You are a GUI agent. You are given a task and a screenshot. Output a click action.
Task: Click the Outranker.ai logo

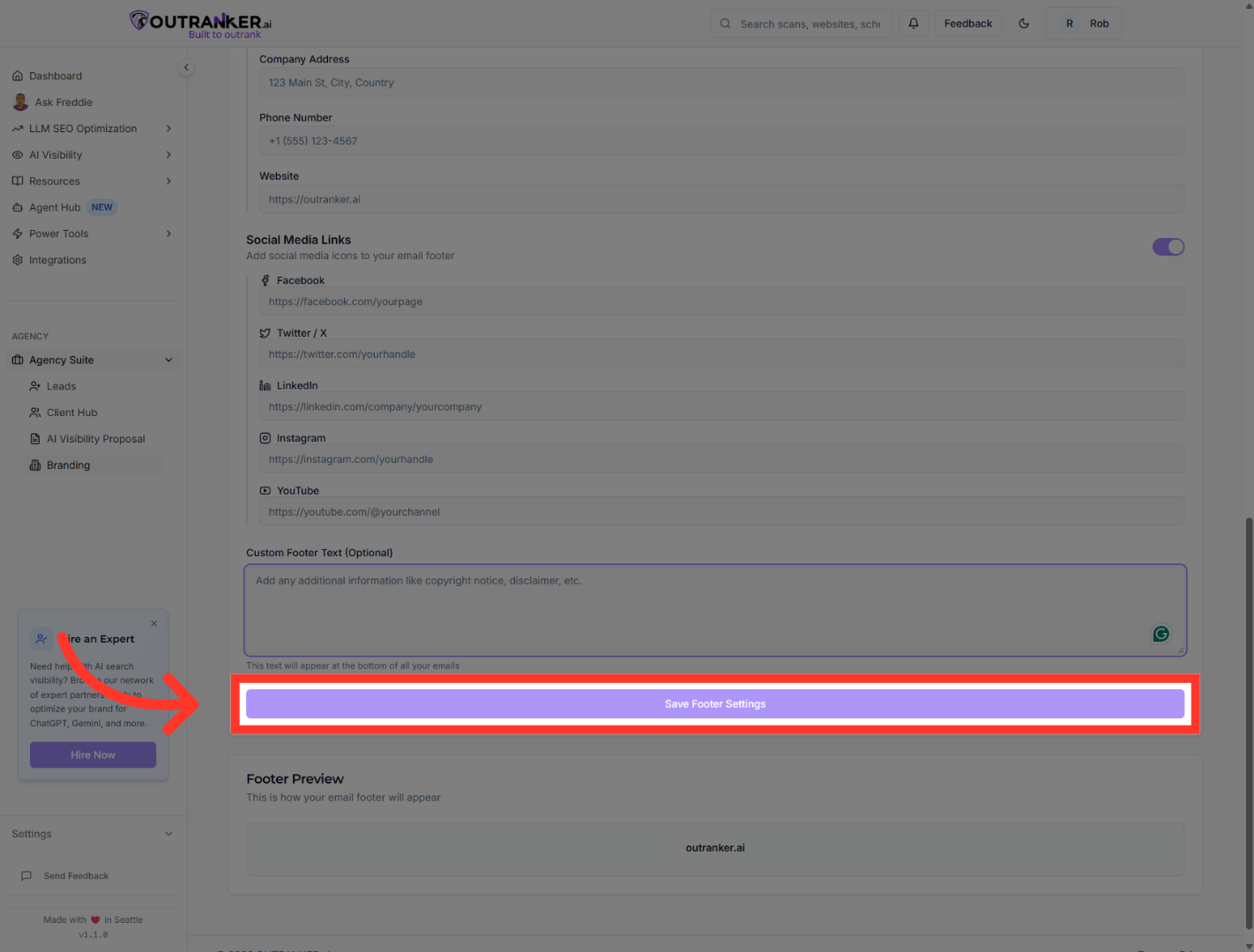tap(201, 24)
